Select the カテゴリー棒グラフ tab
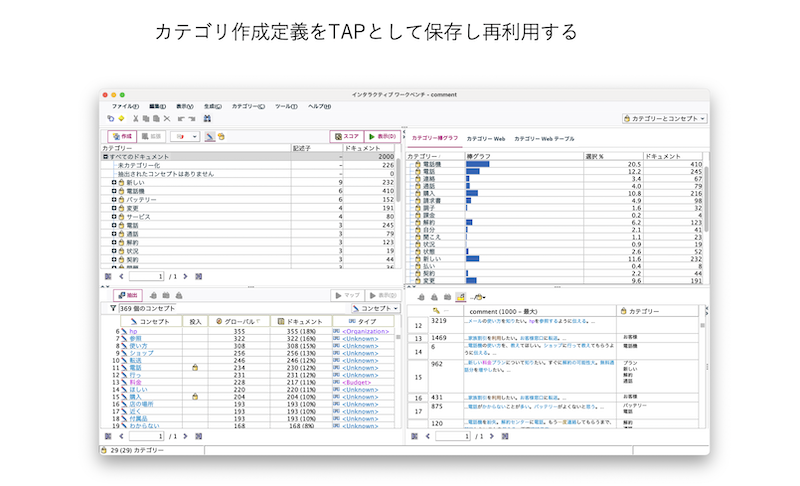 (x=435, y=138)
